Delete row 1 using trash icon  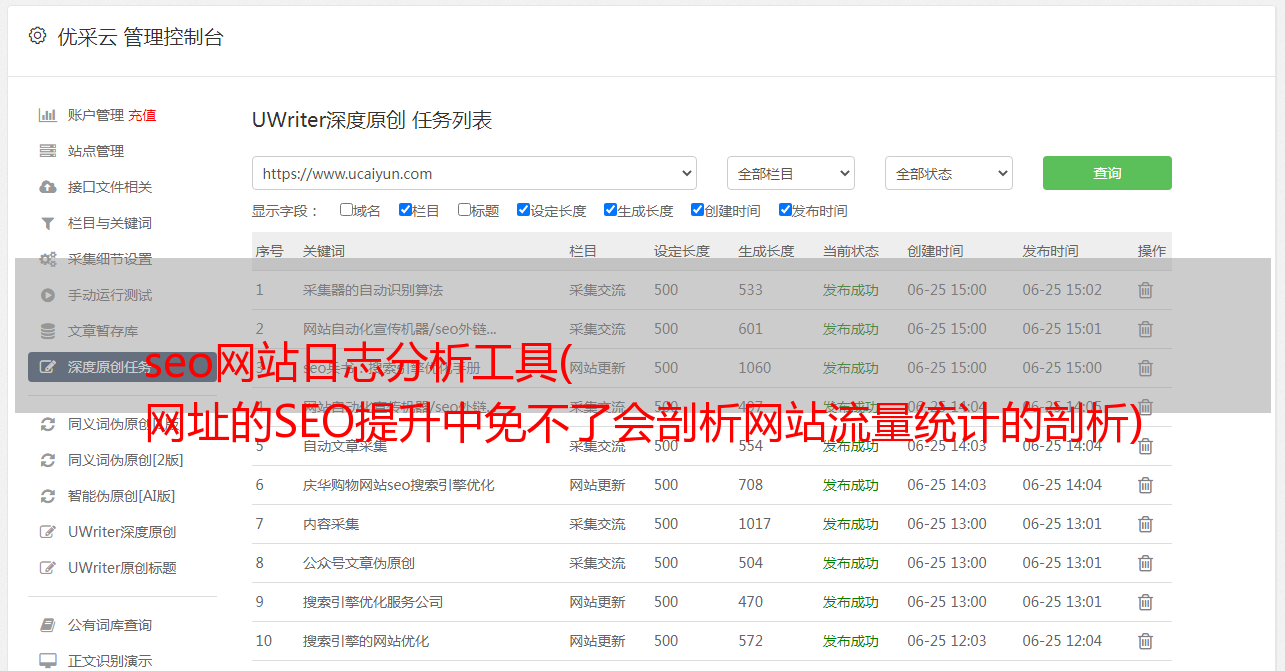pyautogui.click(x=1145, y=290)
